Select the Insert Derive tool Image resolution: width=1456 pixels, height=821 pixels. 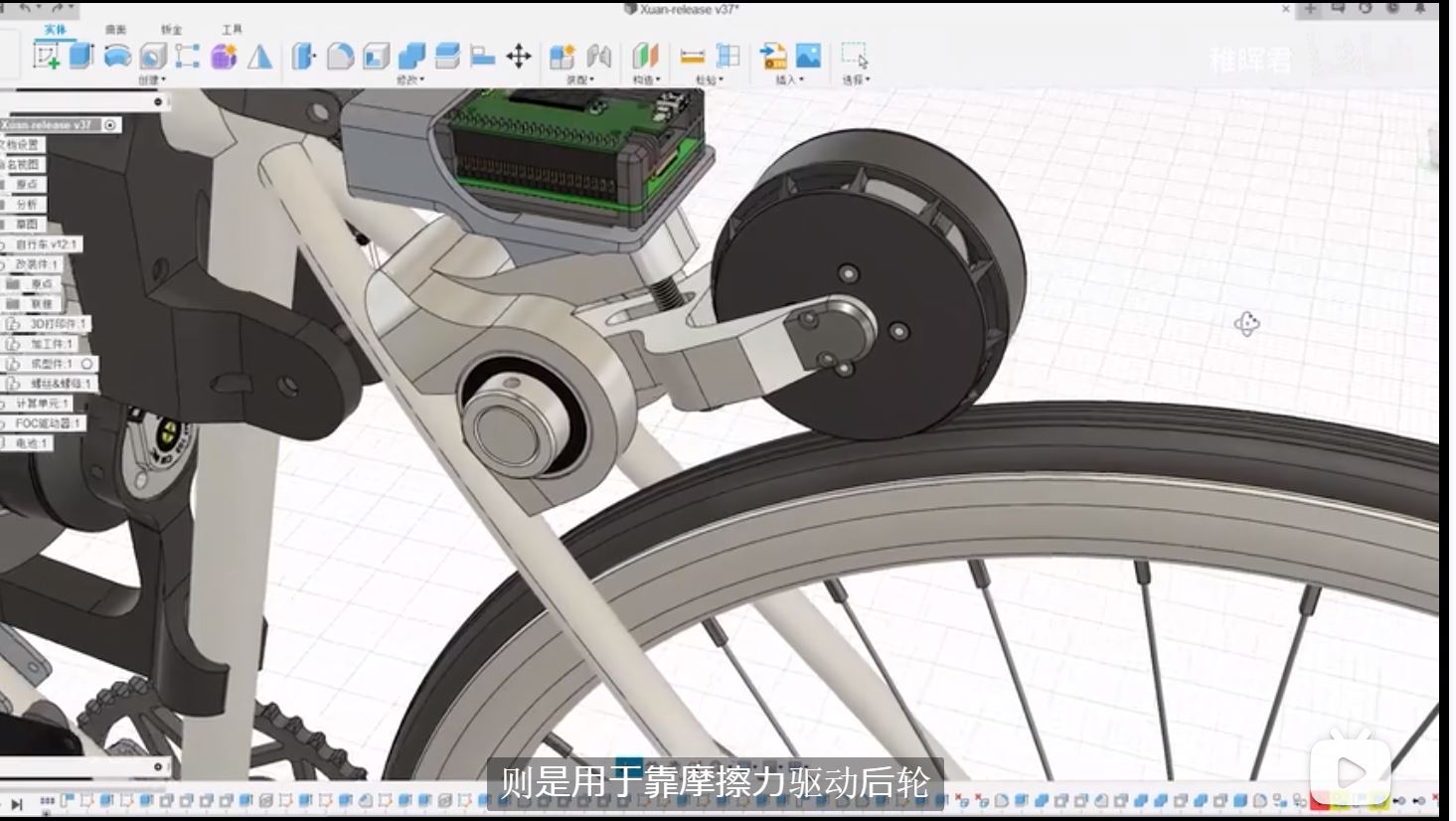pyautogui.click(x=773, y=56)
